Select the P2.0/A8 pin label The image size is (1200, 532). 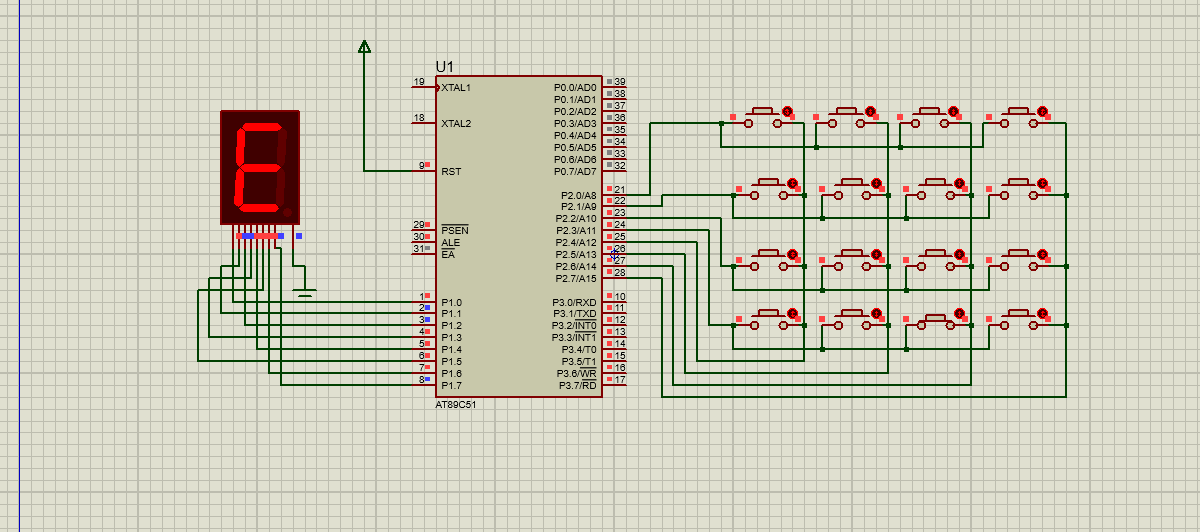[577, 195]
